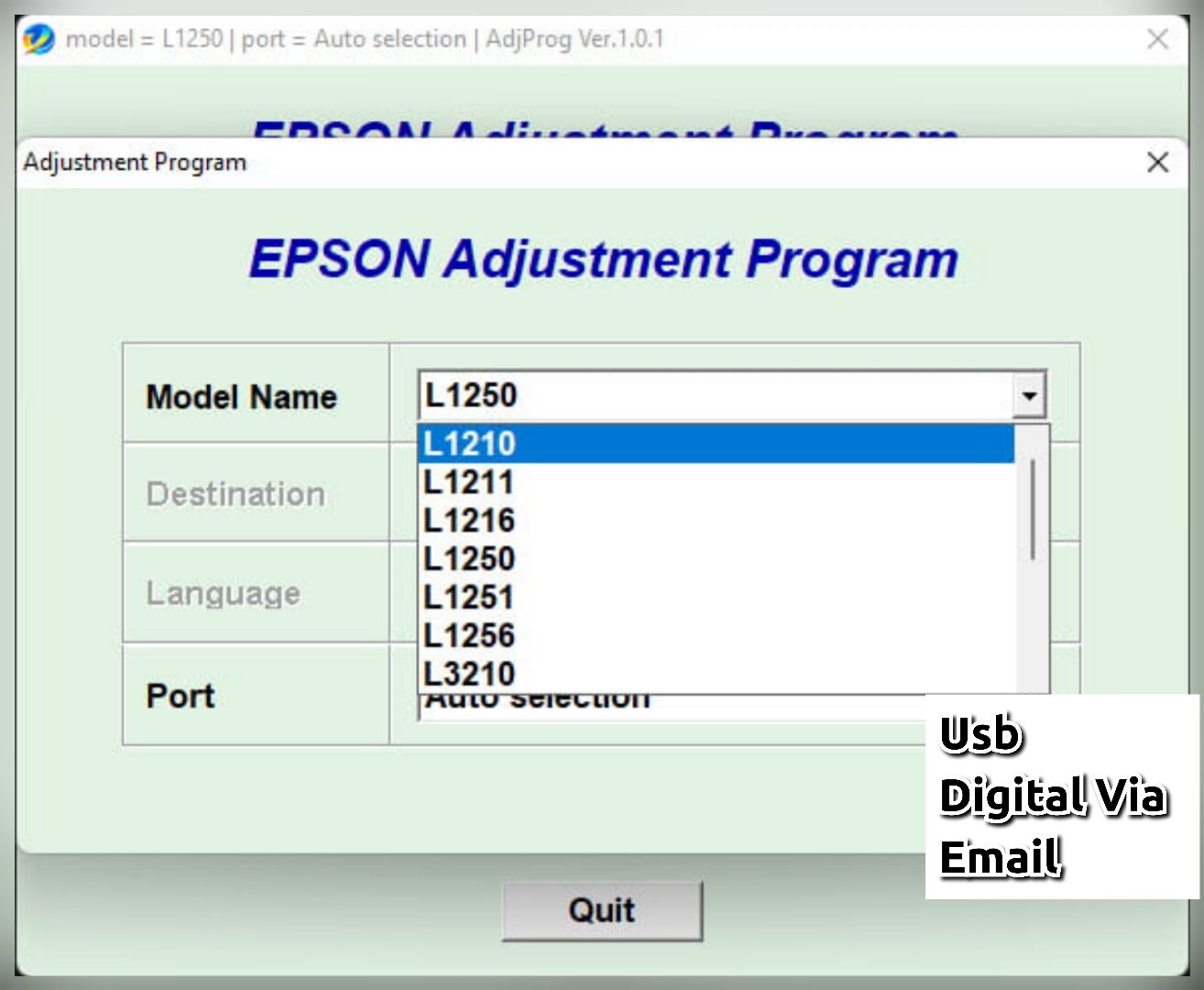Click the Destination label
The height and width of the screenshot is (990, 1204).
(235, 494)
